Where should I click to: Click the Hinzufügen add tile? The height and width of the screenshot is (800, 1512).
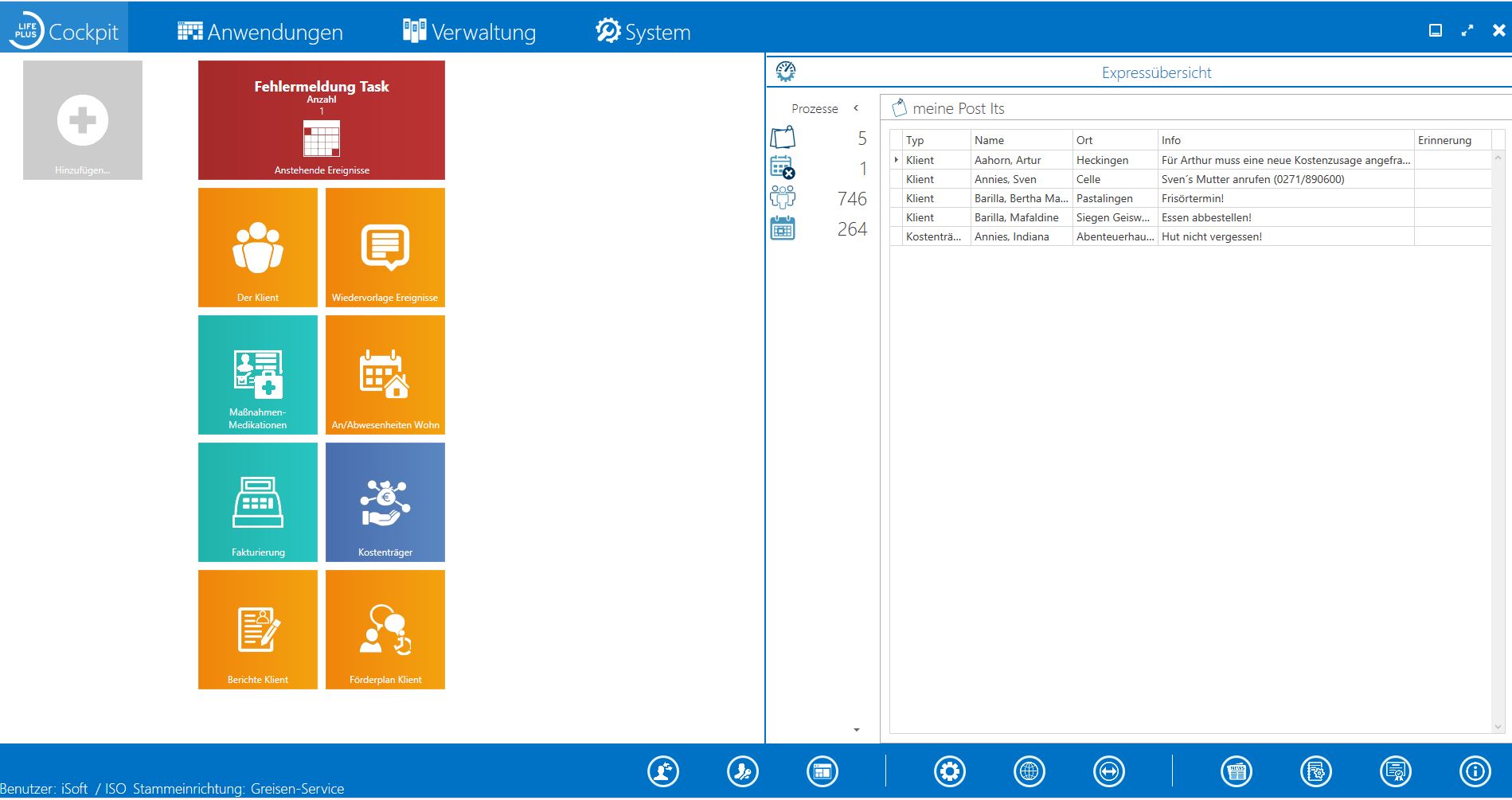tap(83, 120)
